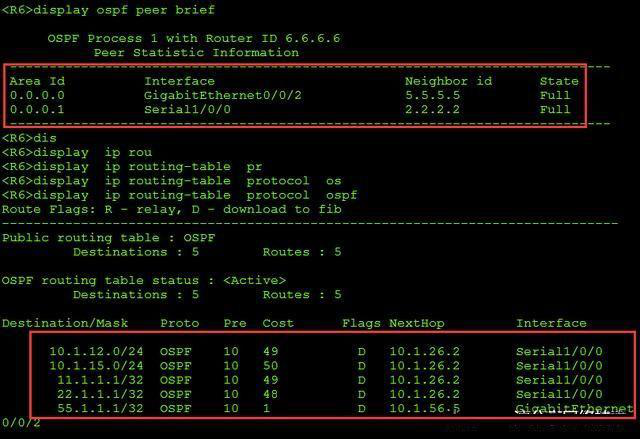Select the Area Id column header
This screenshot has height=439, width=640.
(x=37, y=81)
